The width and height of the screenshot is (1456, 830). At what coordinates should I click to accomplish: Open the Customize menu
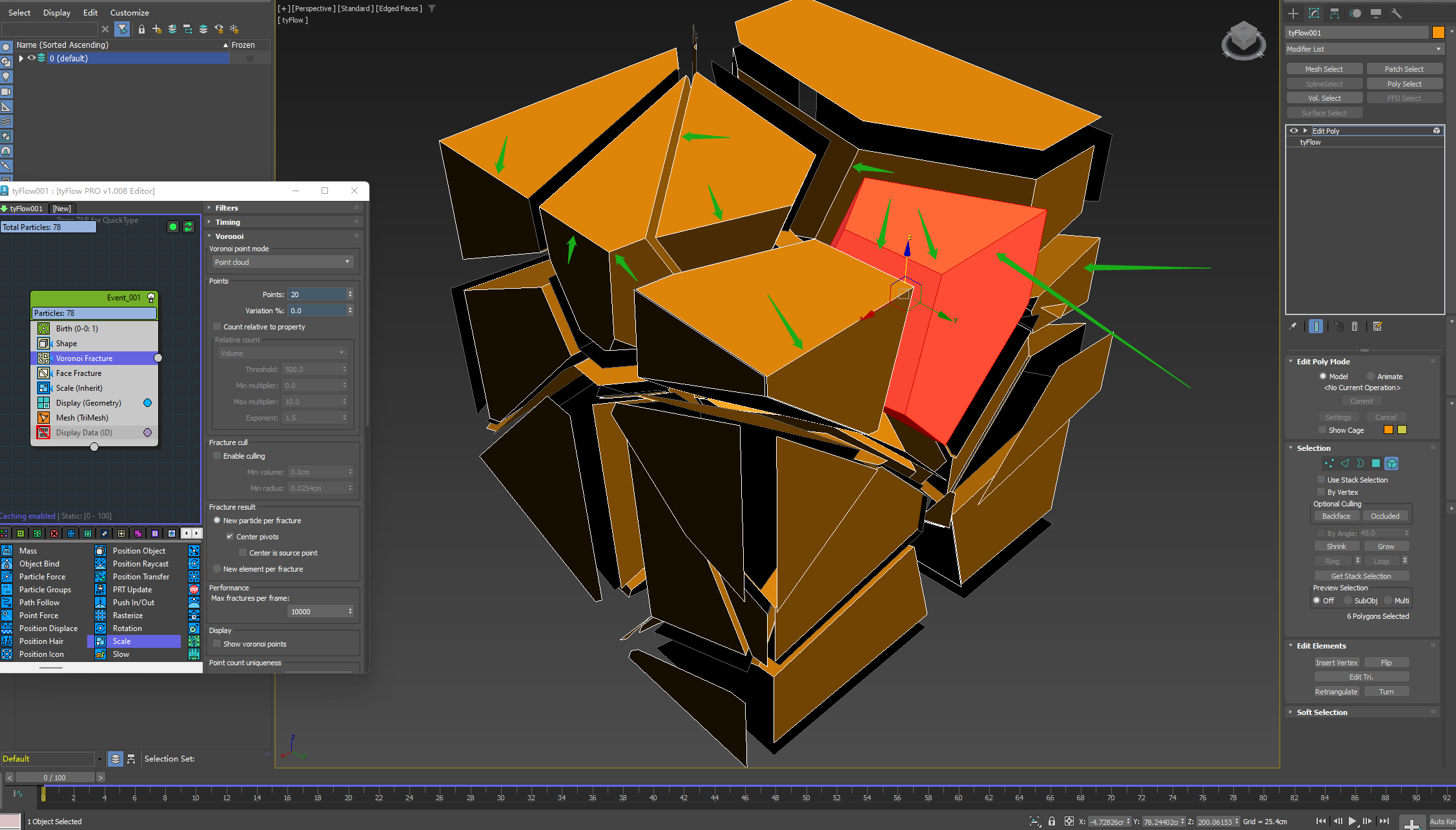[129, 12]
